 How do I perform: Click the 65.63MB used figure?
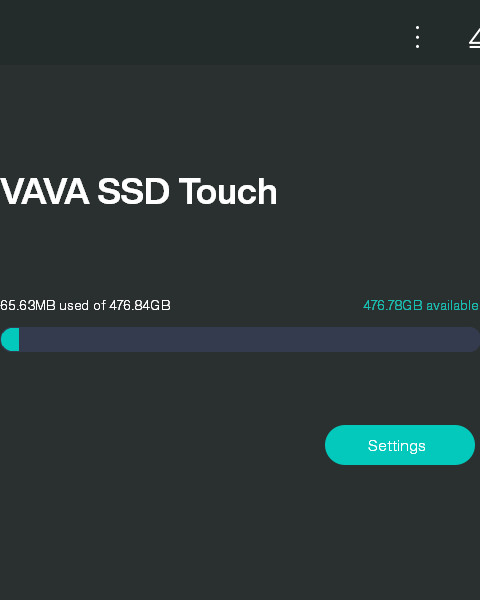pyautogui.click(x=28, y=305)
